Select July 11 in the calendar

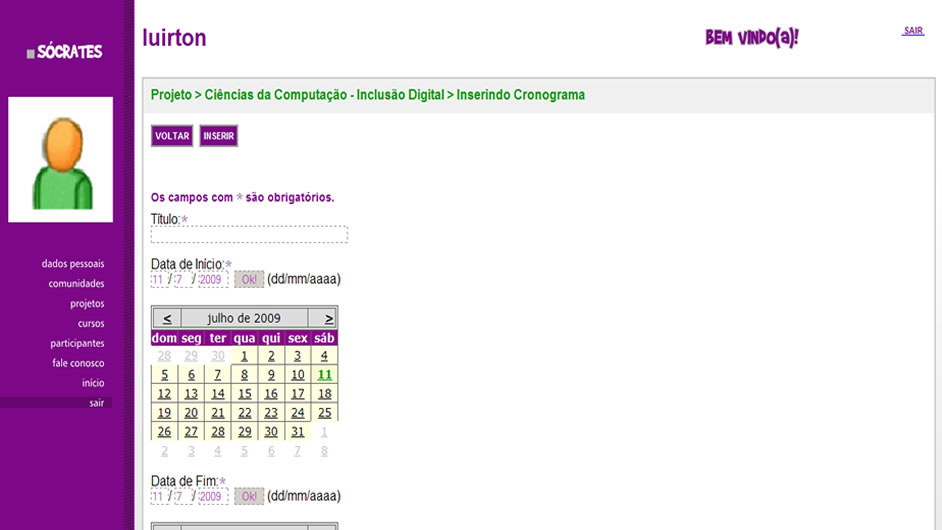324,375
